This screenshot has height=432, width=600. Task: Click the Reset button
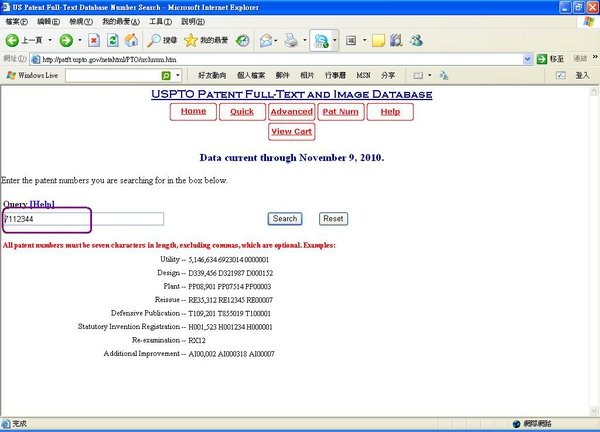click(333, 219)
